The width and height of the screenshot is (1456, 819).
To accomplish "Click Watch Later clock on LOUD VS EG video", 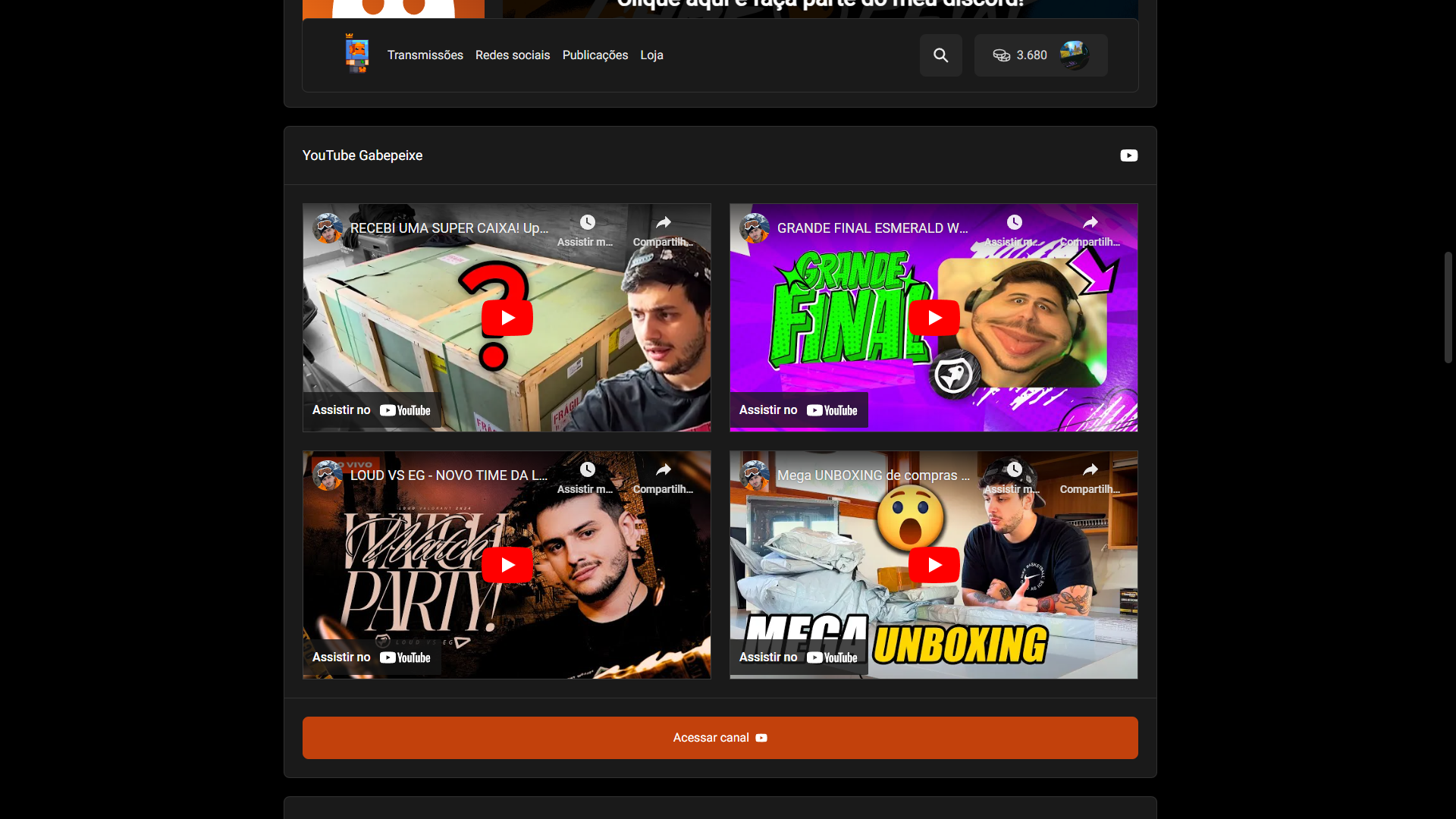I will click(x=587, y=469).
